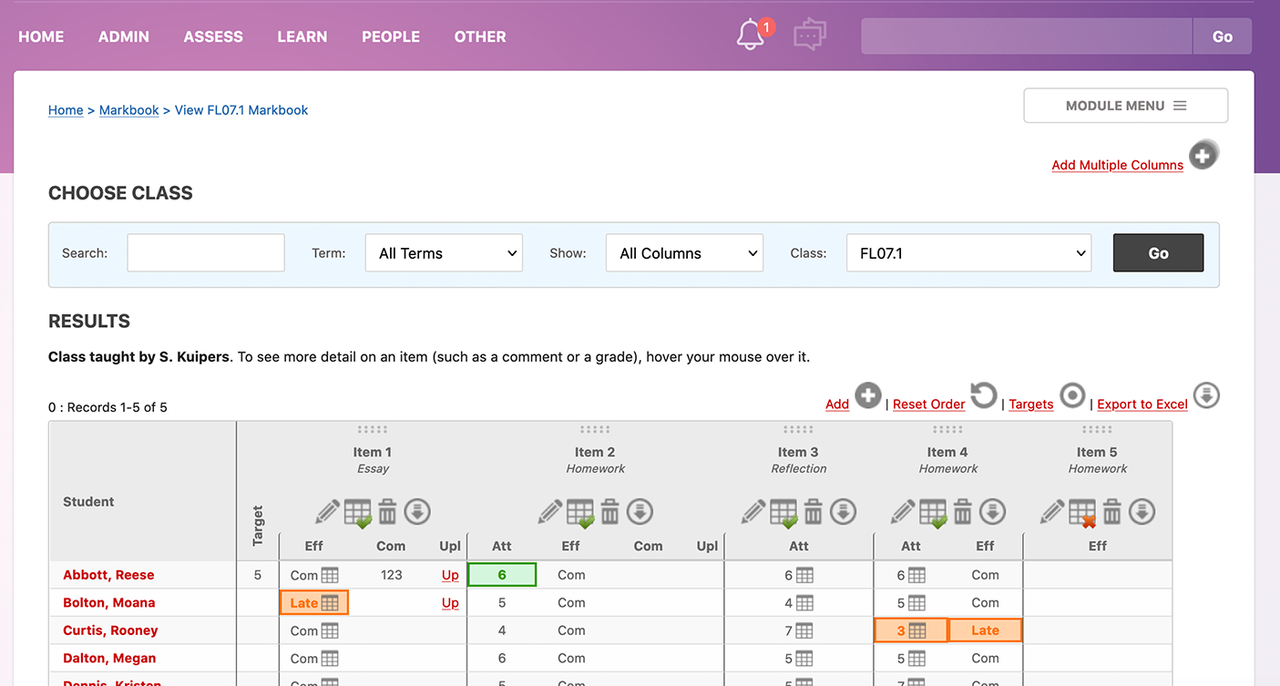
Task: Open Item 4 enter data grid icon
Action: (x=933, y=513)
